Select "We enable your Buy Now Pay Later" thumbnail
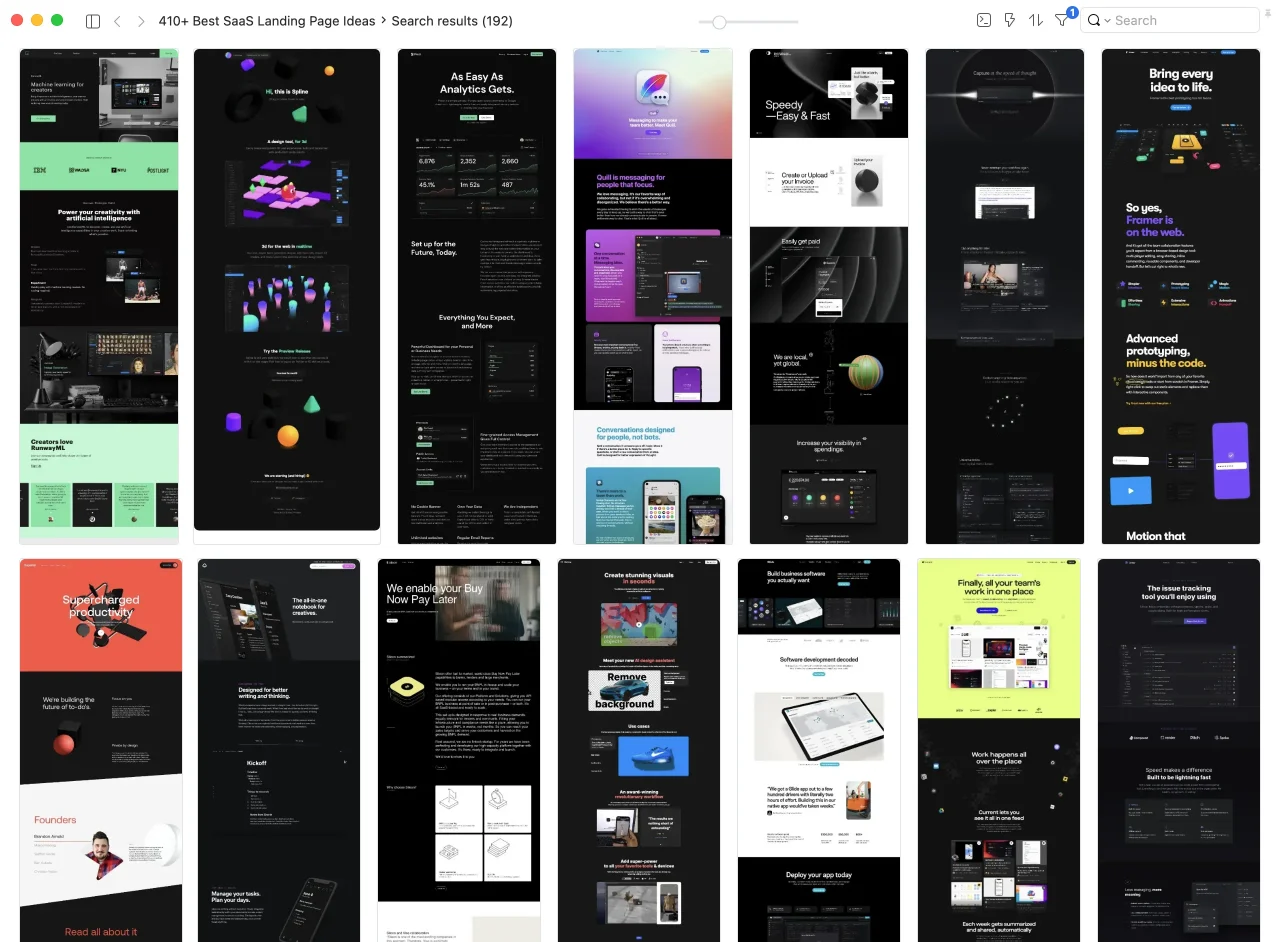Image resolution: width=1280 pixels, height=942 pixels. coord(459,750)
